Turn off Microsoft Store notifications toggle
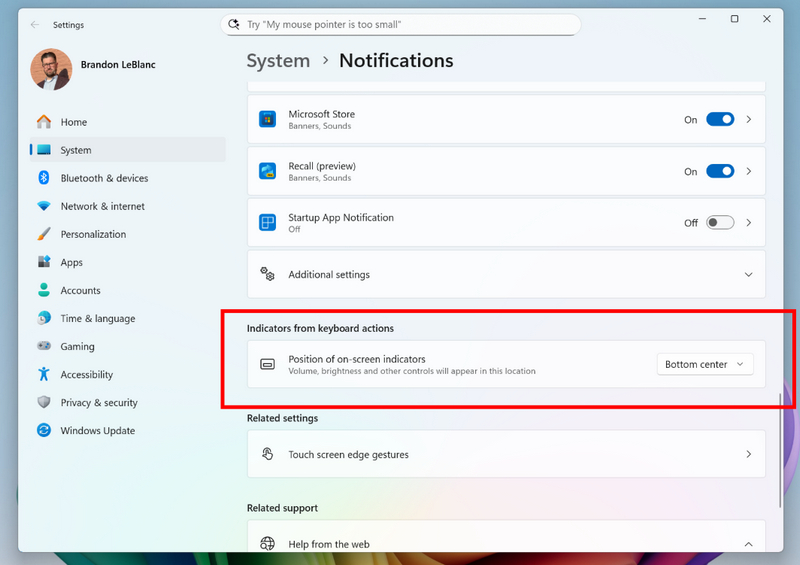The width and height of the screenshot is (800, 565). pyautogui.click(x=720, y=119)
